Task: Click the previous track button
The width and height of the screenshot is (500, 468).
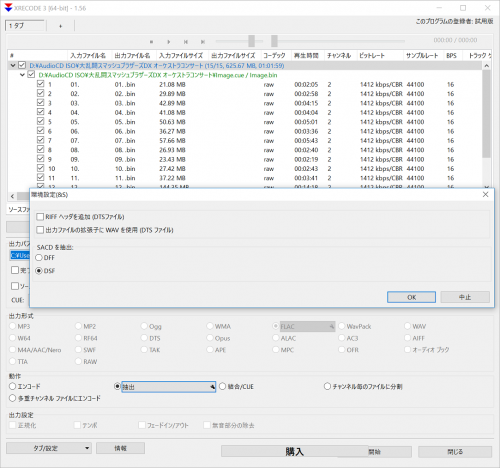Action: click(186, 42)
